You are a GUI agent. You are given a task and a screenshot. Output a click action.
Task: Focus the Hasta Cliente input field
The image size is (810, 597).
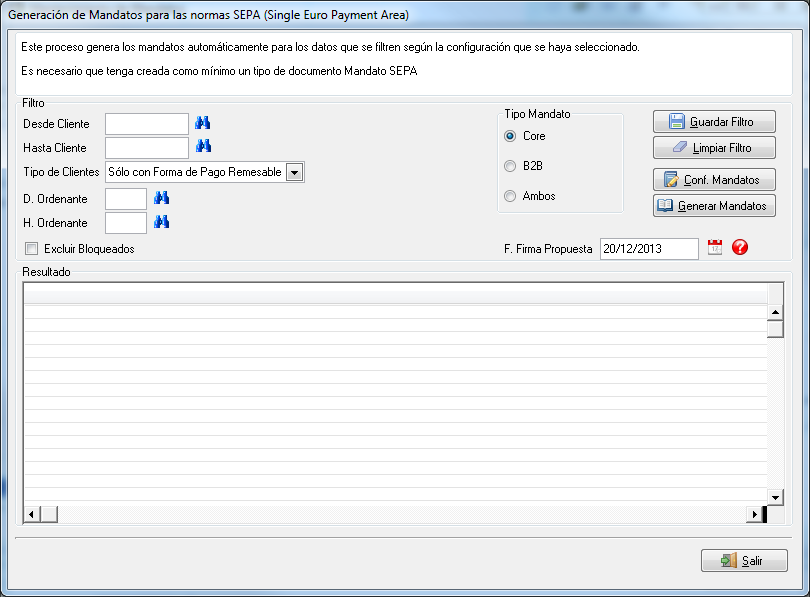147,148
